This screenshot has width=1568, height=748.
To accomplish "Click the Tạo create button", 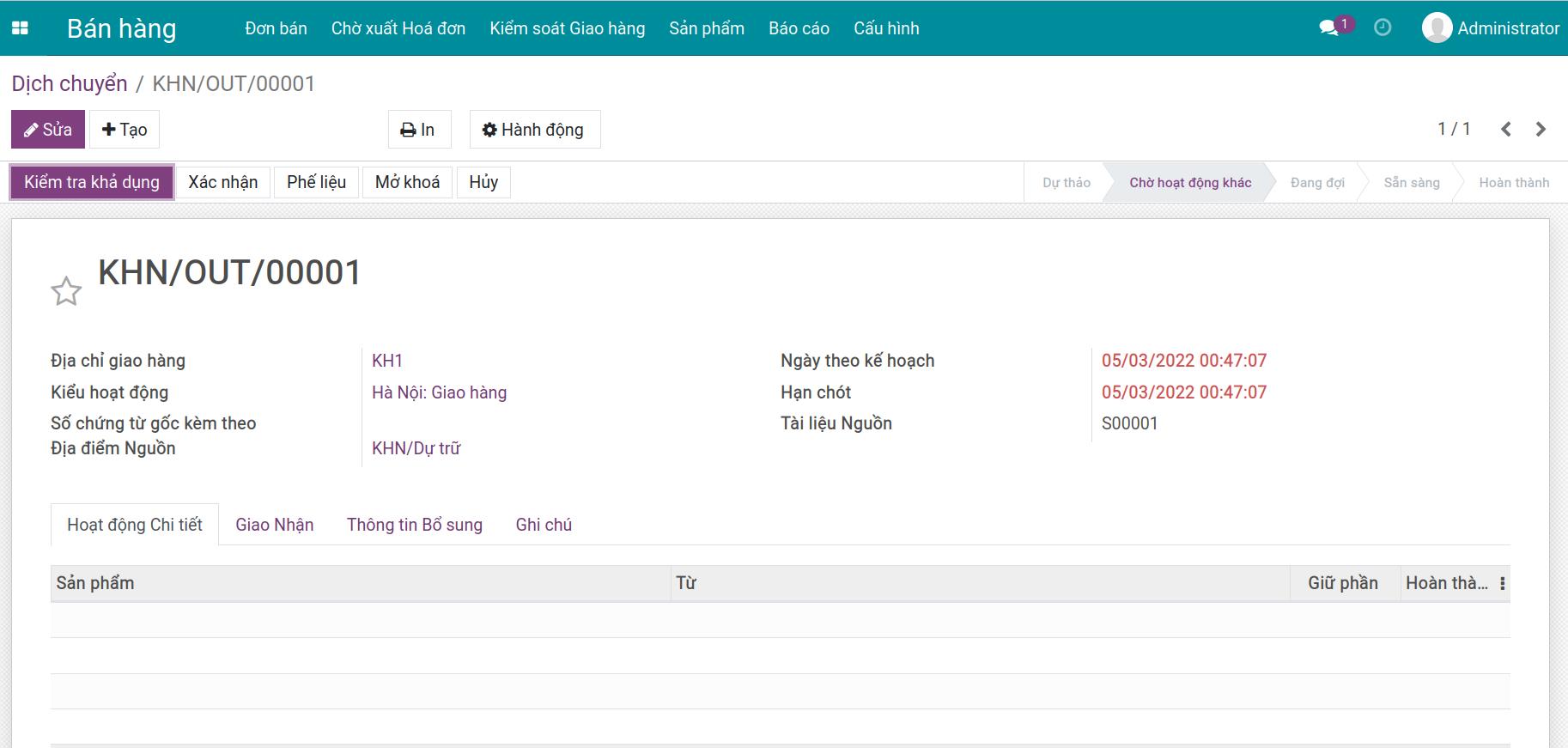I will click(125, 130).
